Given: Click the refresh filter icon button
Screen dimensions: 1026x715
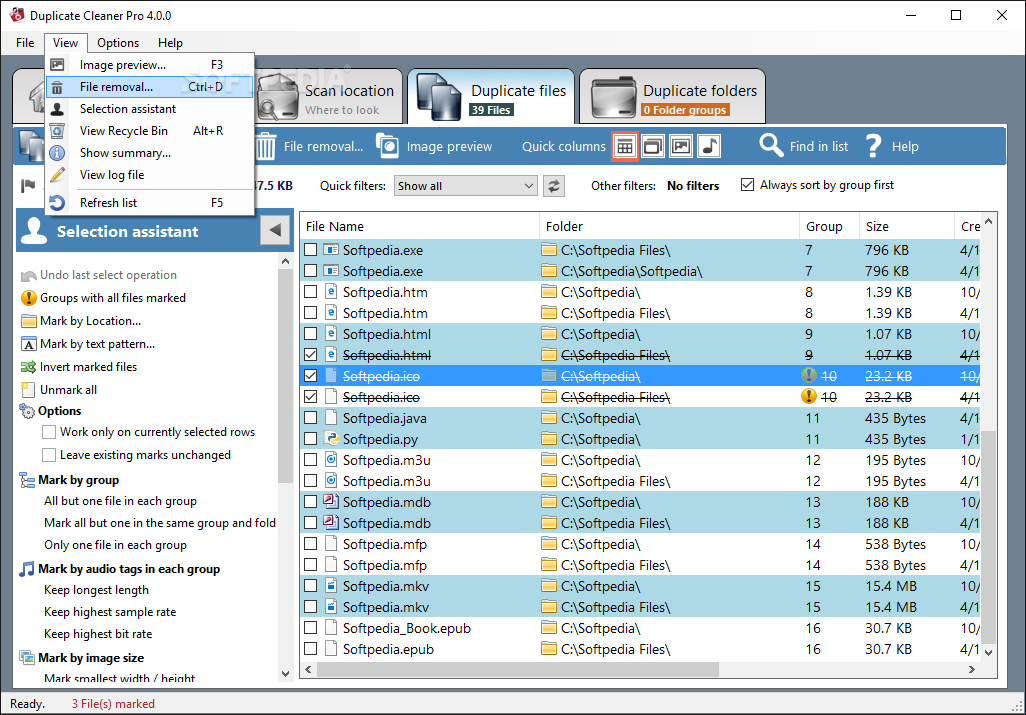Looking at the screenshot, I should tap(554, 186).
